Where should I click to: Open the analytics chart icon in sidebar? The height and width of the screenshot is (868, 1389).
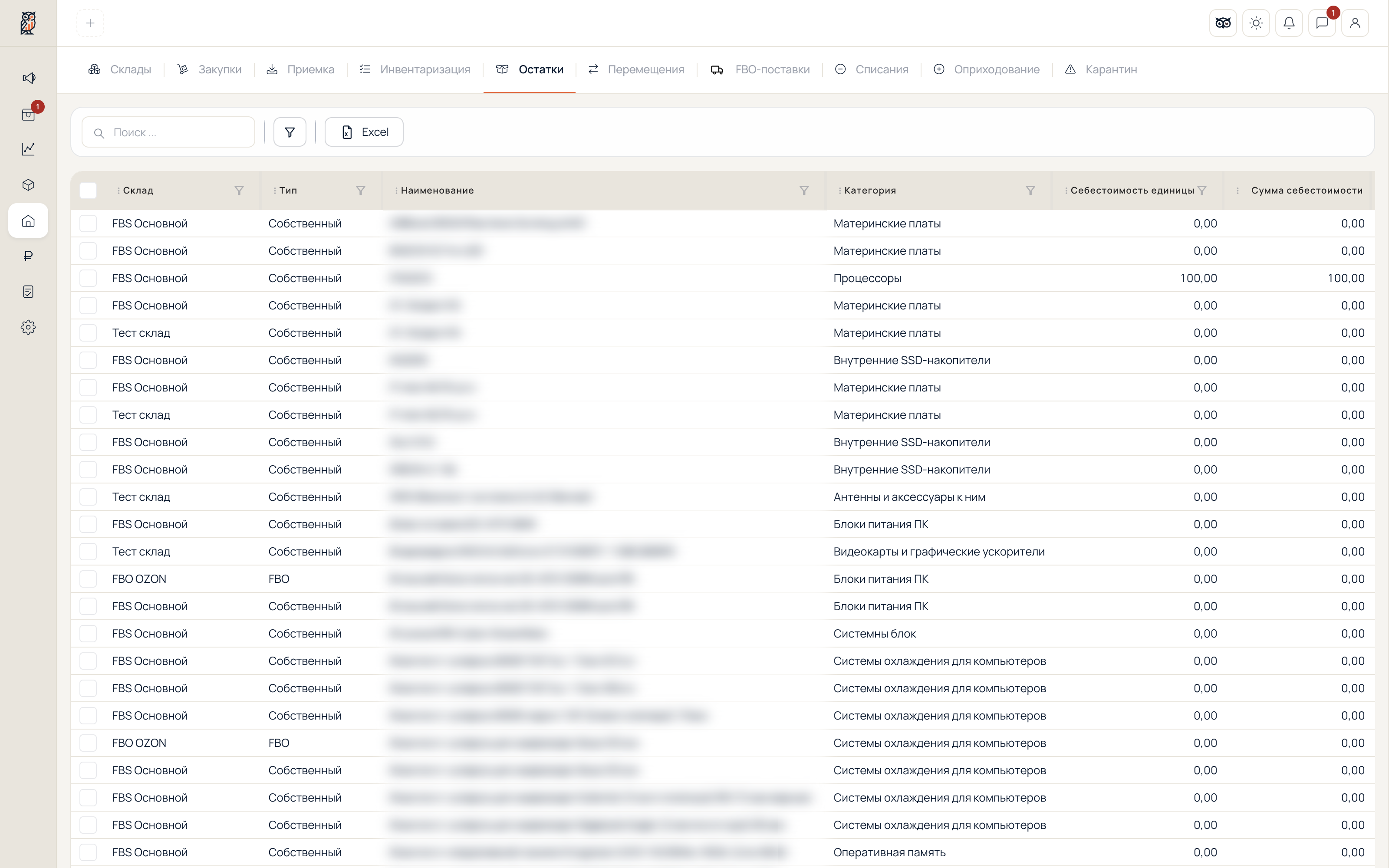tap(28, 149)
